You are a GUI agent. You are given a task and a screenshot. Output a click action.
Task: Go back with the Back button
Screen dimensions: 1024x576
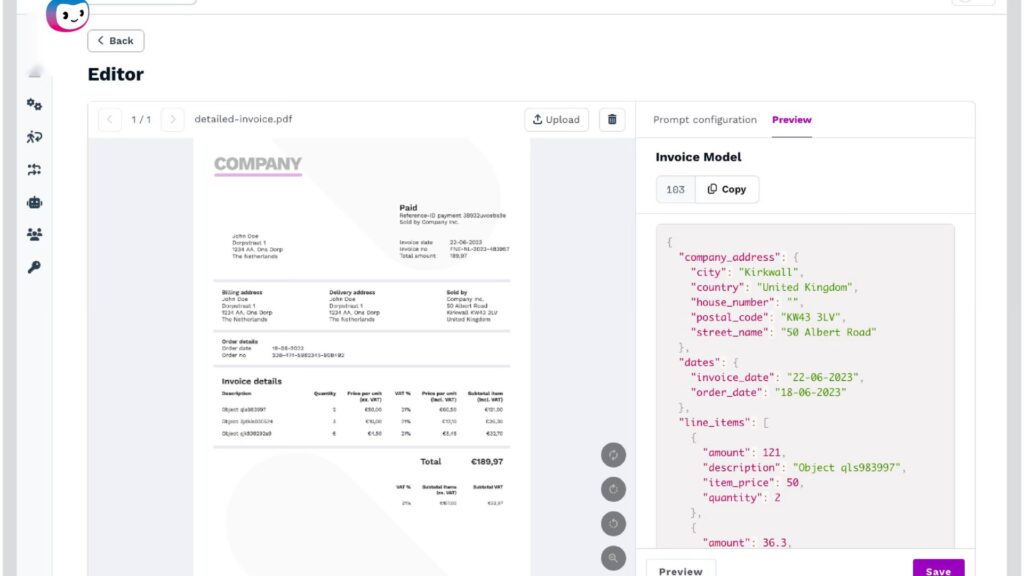pos(116,40)
